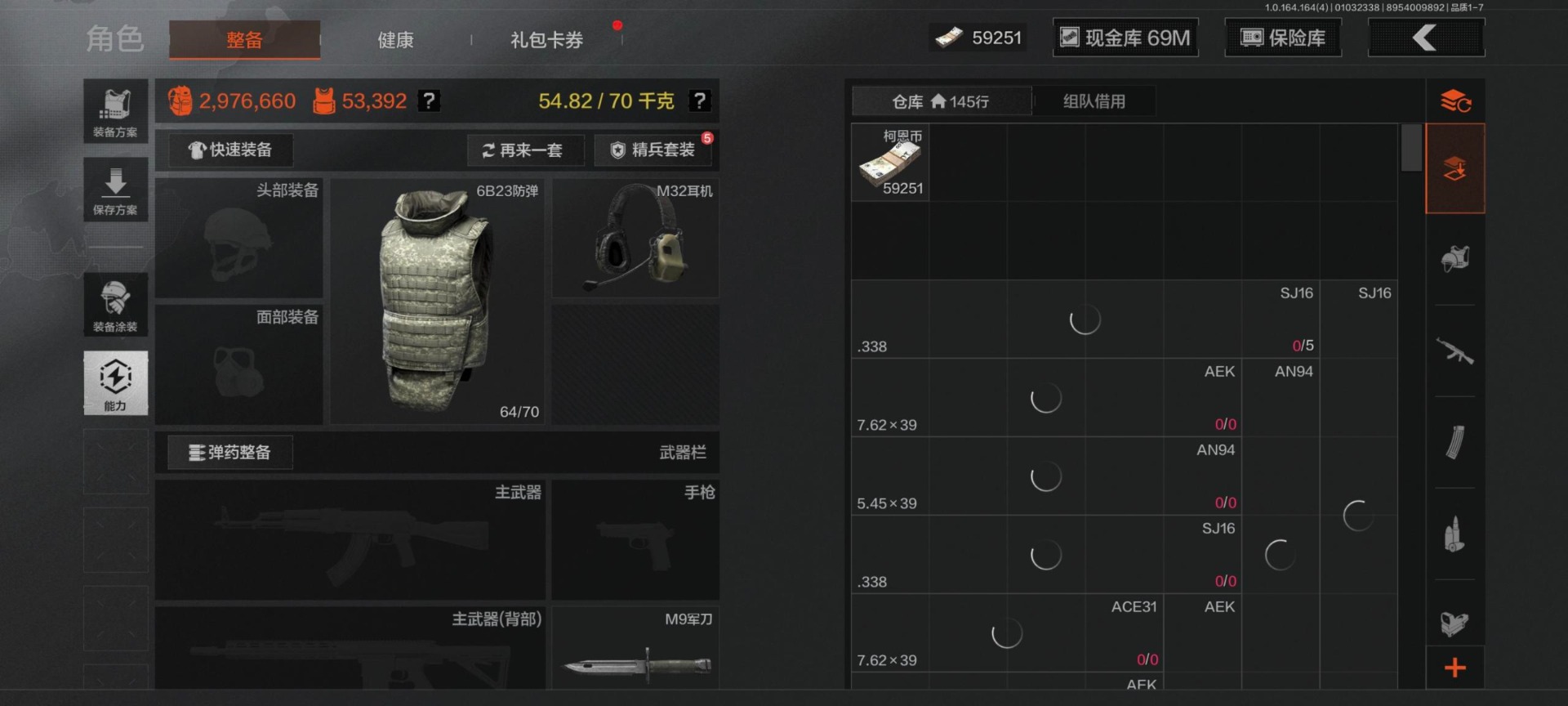Image resolution: width=1568 pixels, height=706 pixels.
Task: Open the 装备涂装 skins icon
Action: point(115,305)
